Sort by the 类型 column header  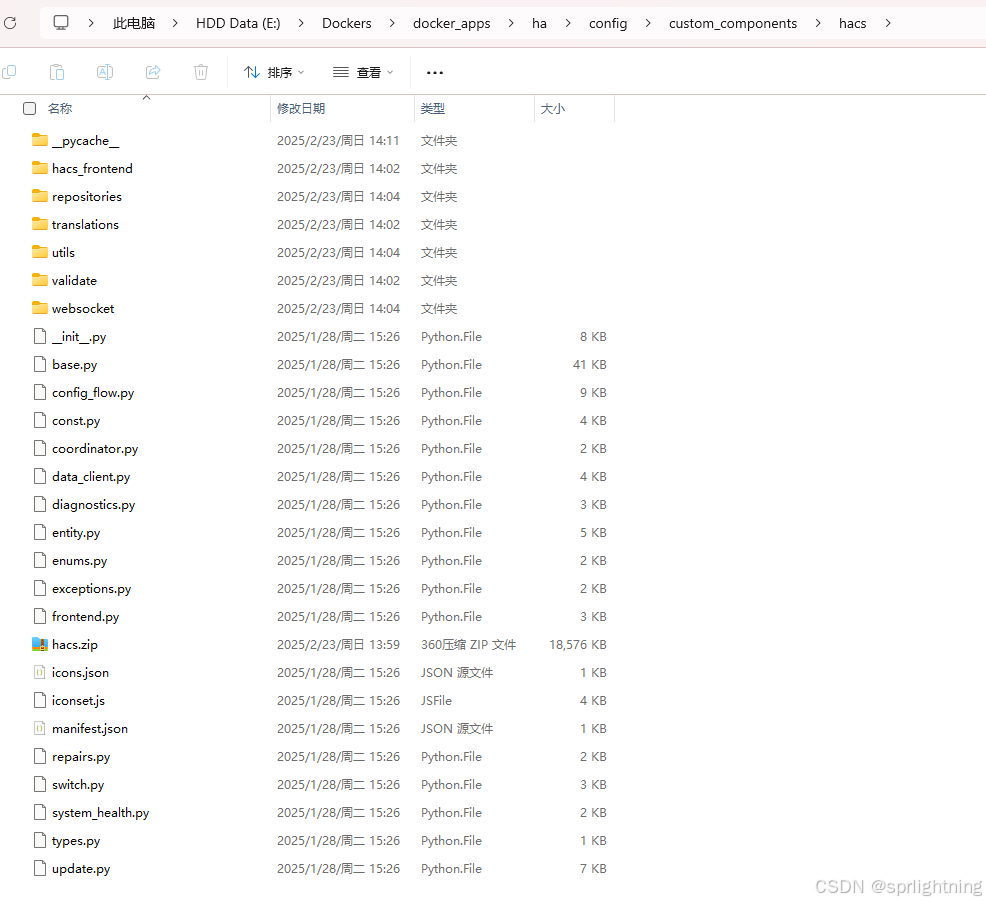[433, 109]
